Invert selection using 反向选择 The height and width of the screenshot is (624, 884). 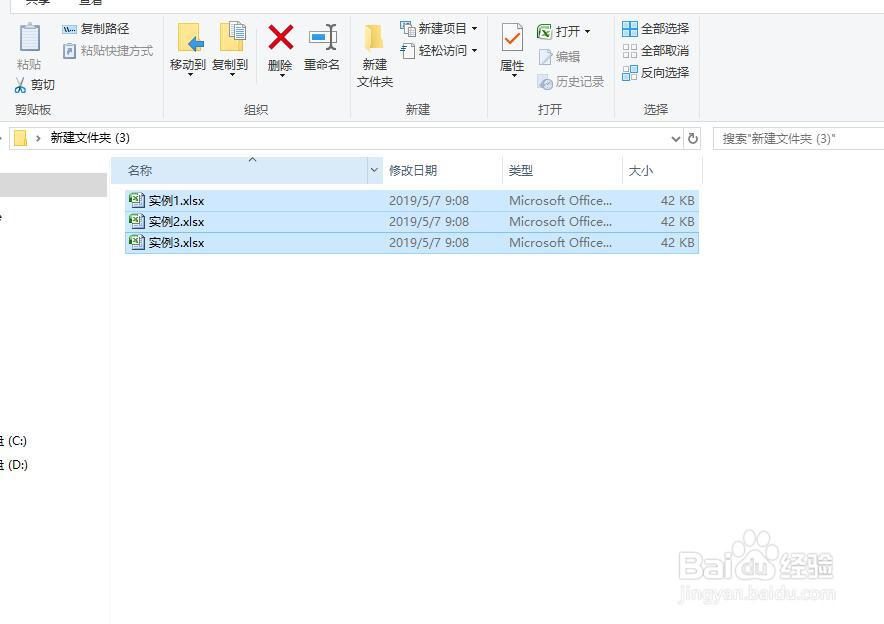click(x=657, y=71)
